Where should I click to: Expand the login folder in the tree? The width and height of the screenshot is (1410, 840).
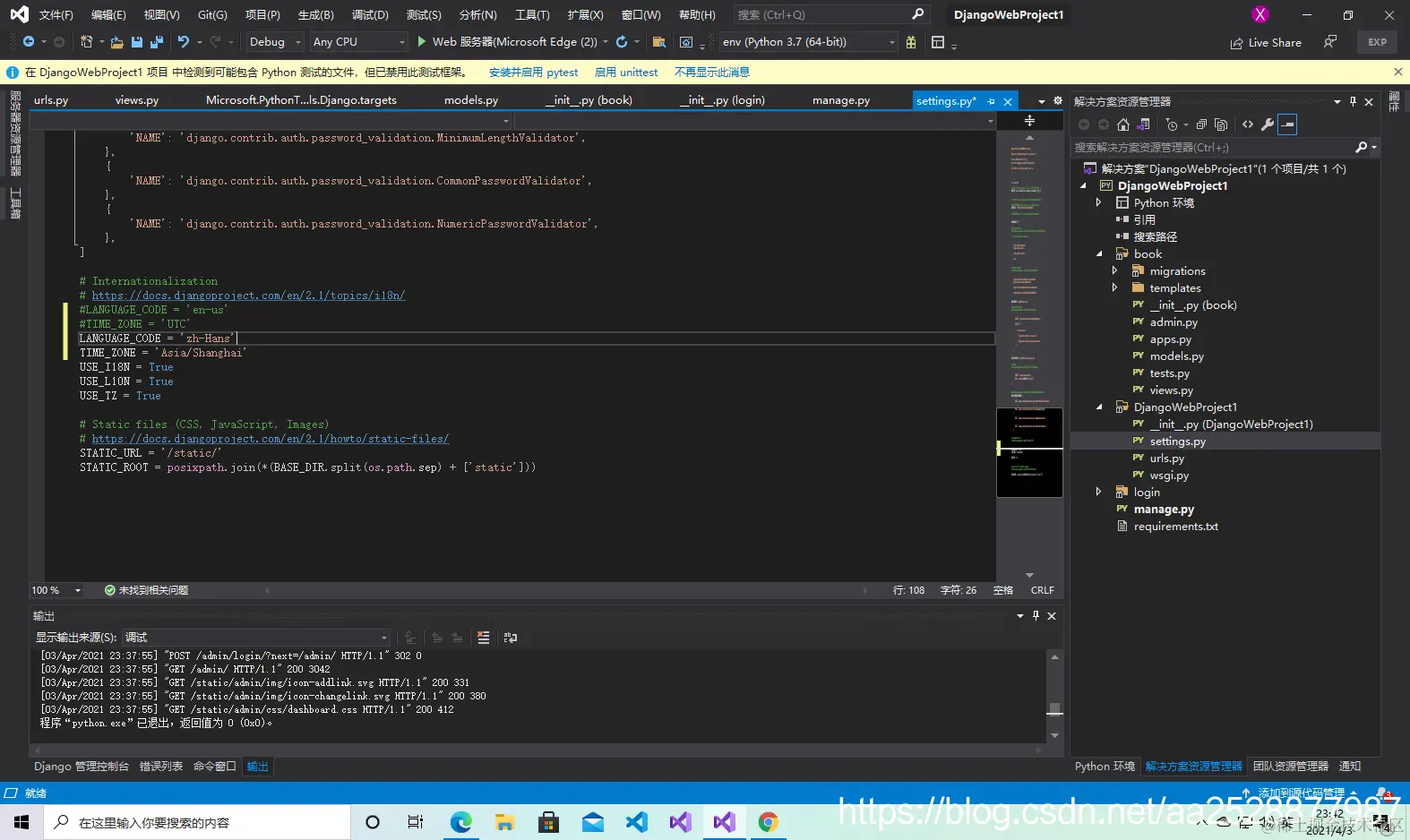tap(1099, 492)
